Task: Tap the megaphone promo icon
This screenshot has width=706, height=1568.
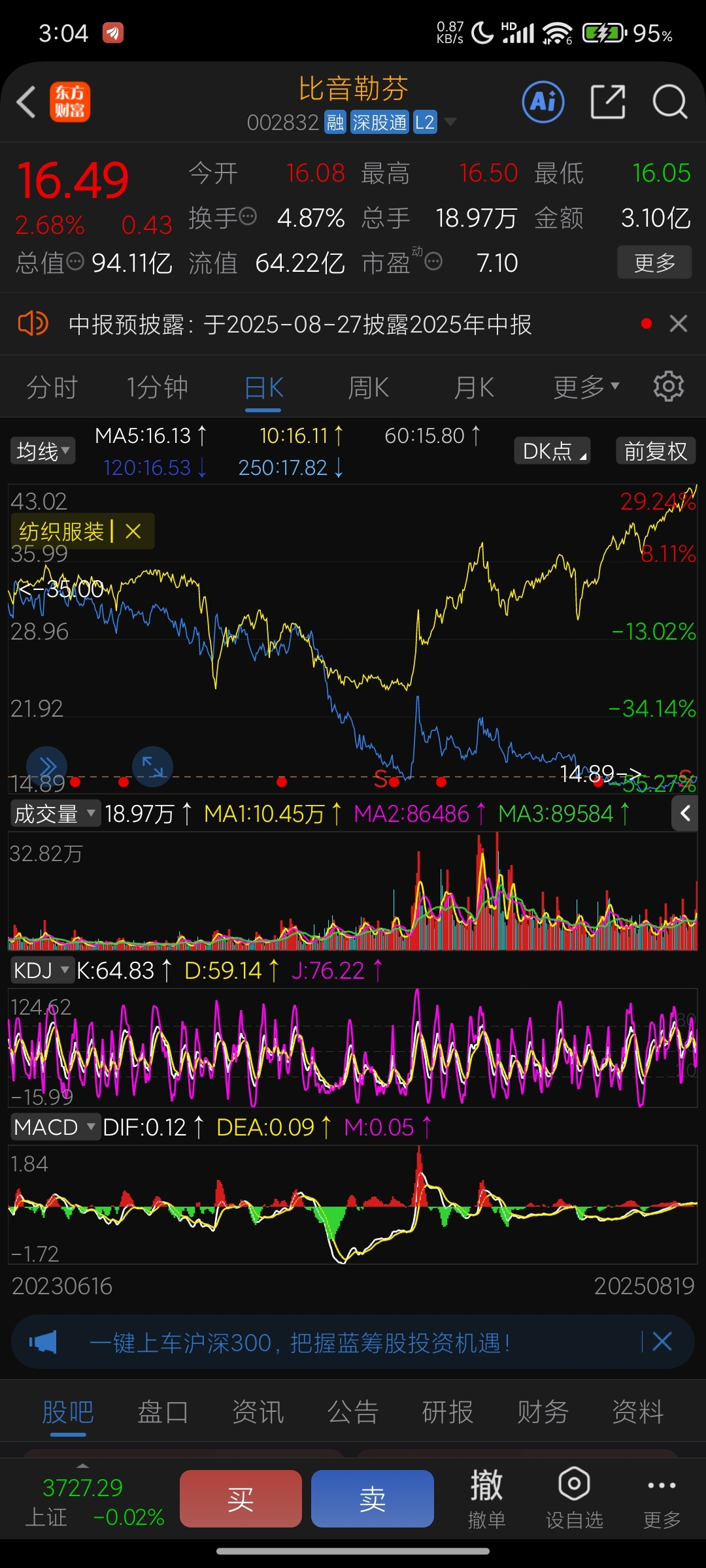Action: (x=43, y=1343)
